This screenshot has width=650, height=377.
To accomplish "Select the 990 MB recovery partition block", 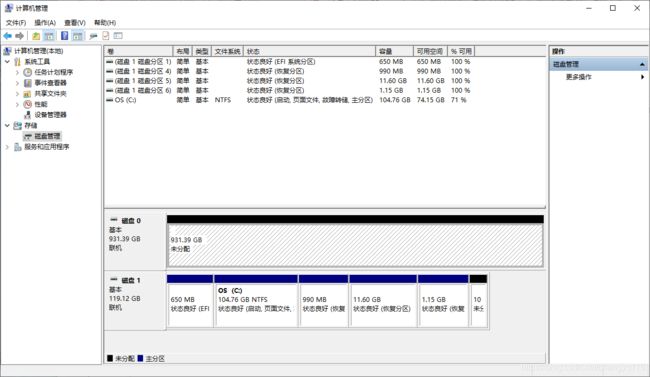I will [323, 305].
